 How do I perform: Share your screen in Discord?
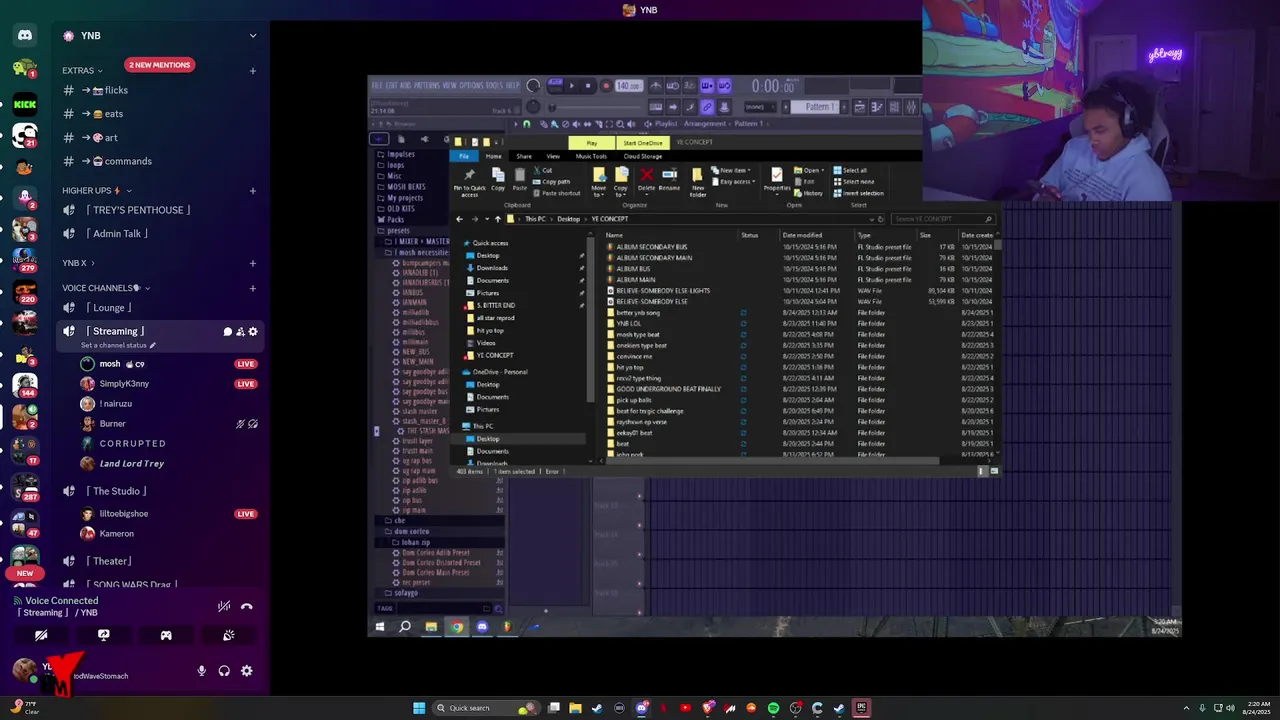tap(103, 635)
